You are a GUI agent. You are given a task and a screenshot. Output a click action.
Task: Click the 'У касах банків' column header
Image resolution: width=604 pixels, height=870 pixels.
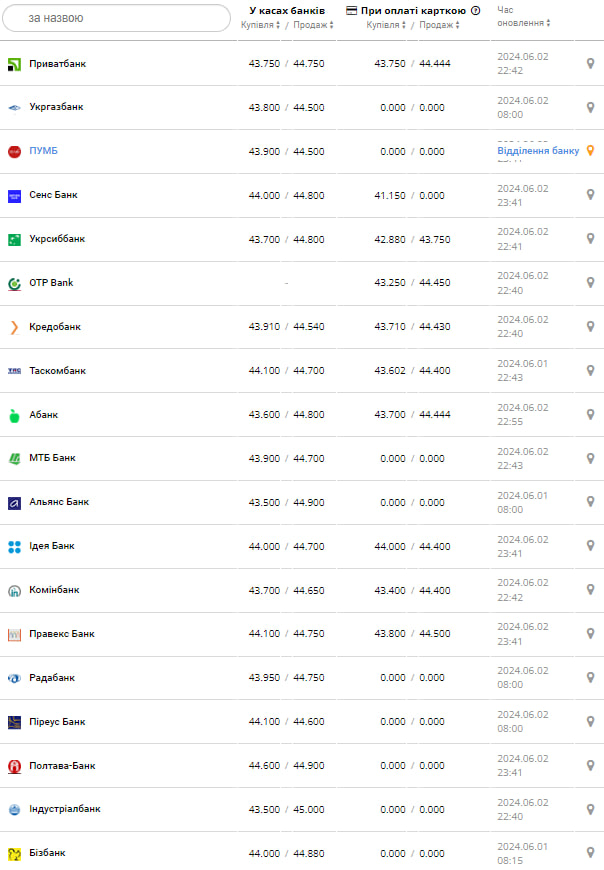click(287, 11)
